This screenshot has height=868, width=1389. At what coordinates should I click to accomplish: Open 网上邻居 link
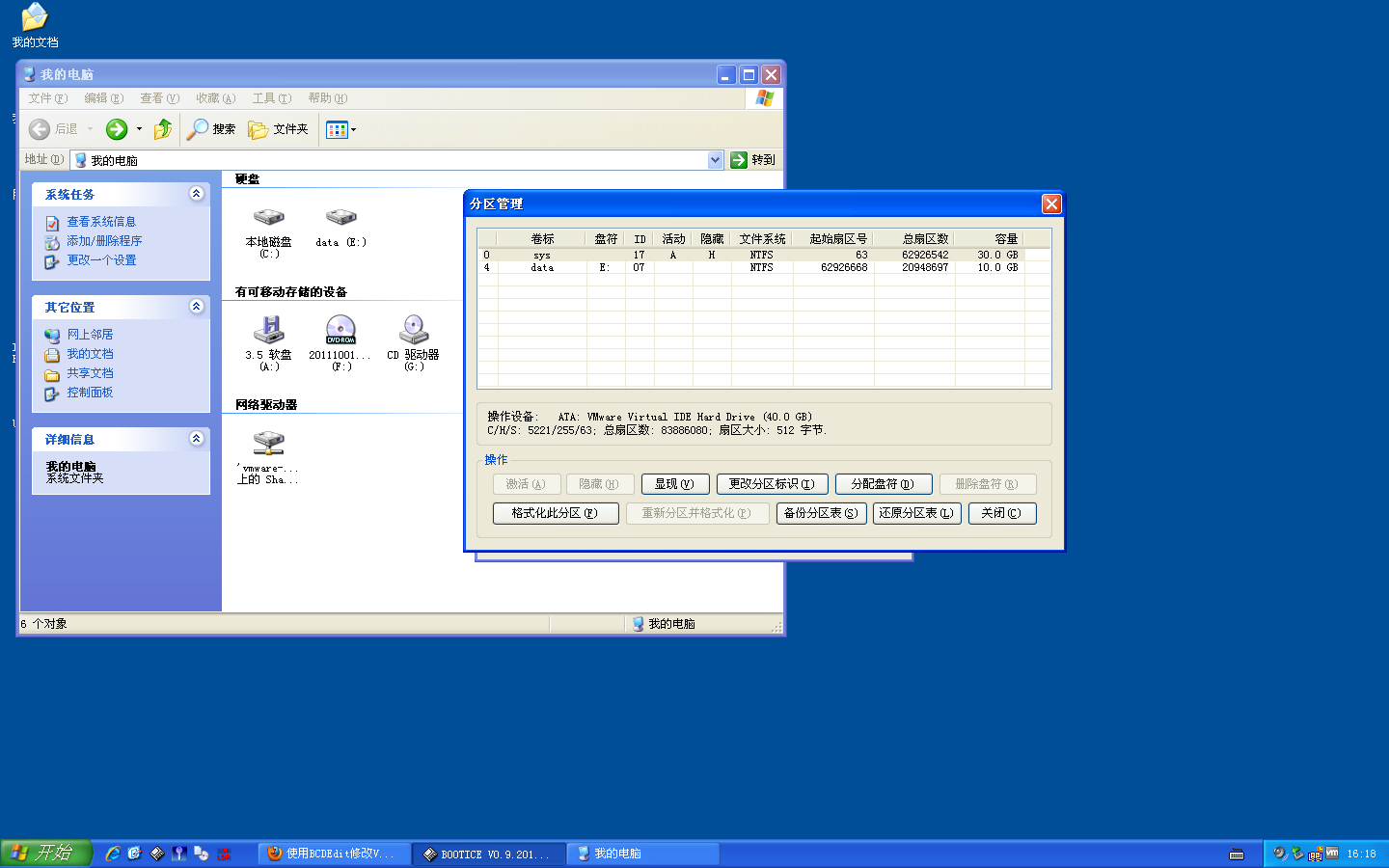pyautogui.click(x=90, y=335)
